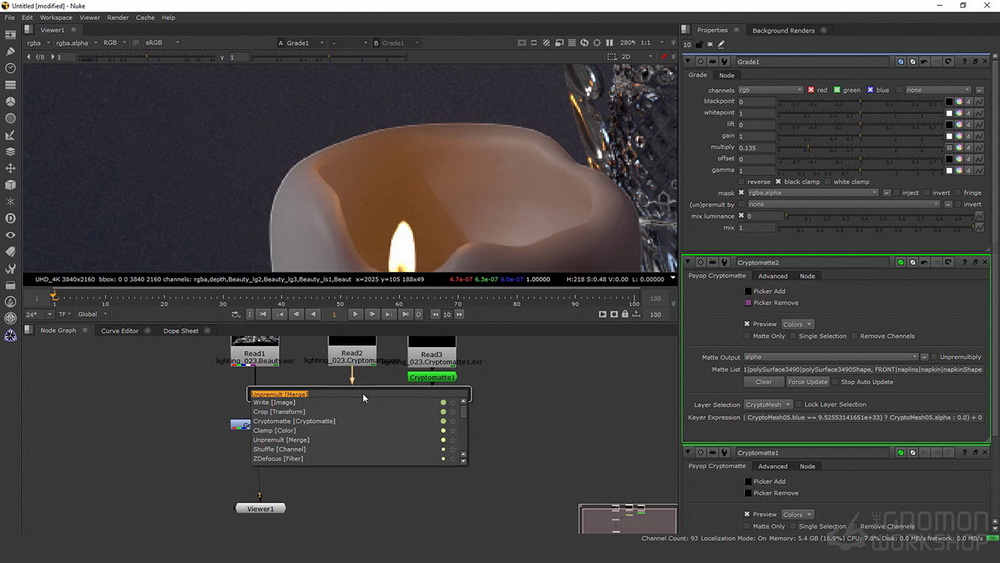Click the multiply slider track
Viewport: 1000px width, 563px height.
860,147
